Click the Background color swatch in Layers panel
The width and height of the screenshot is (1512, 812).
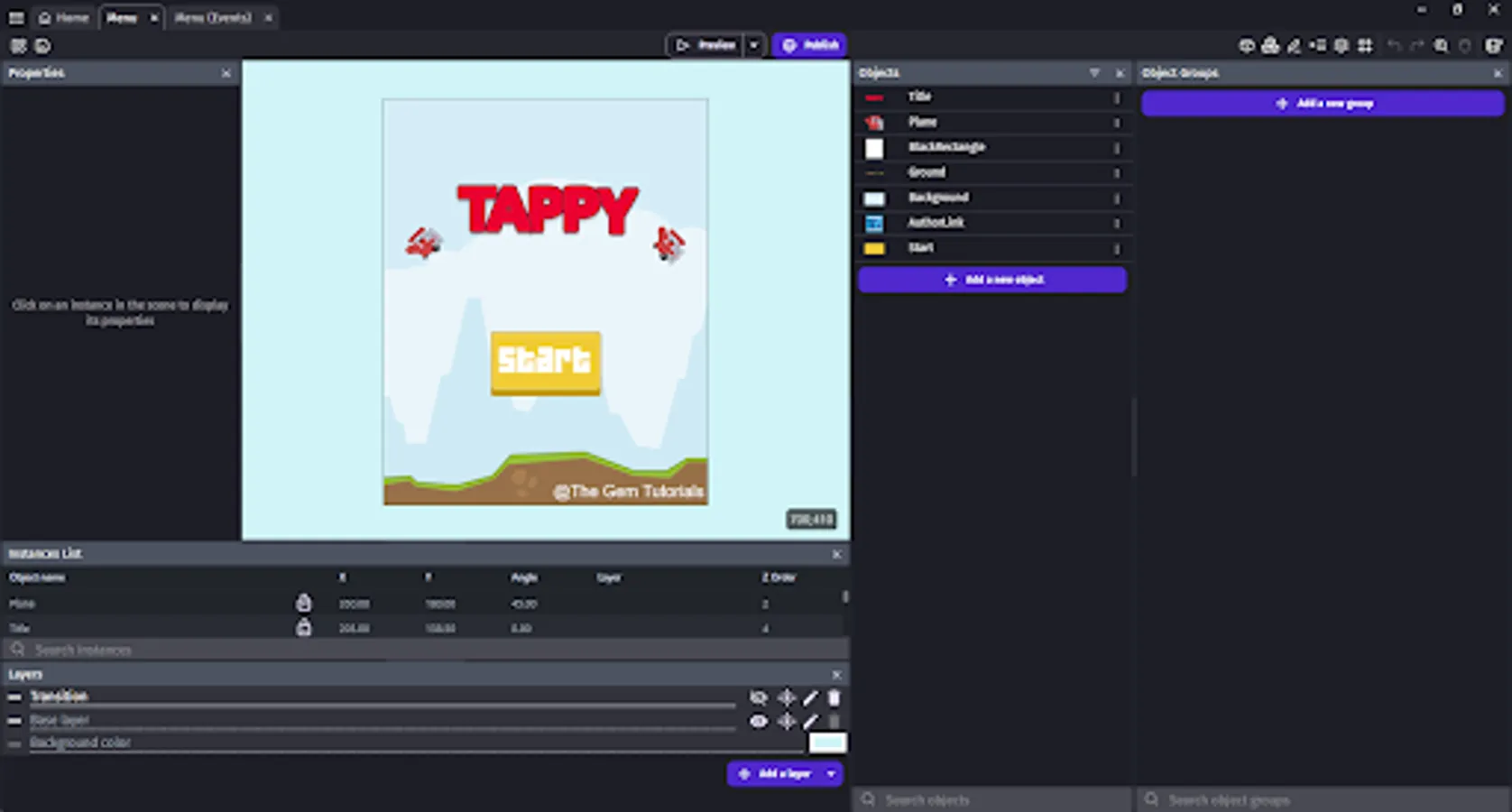click(x=827, y=742)
